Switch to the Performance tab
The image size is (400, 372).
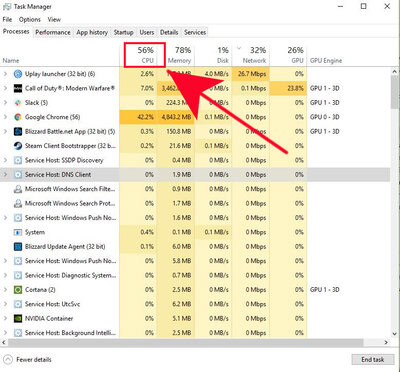coord(53,32)
